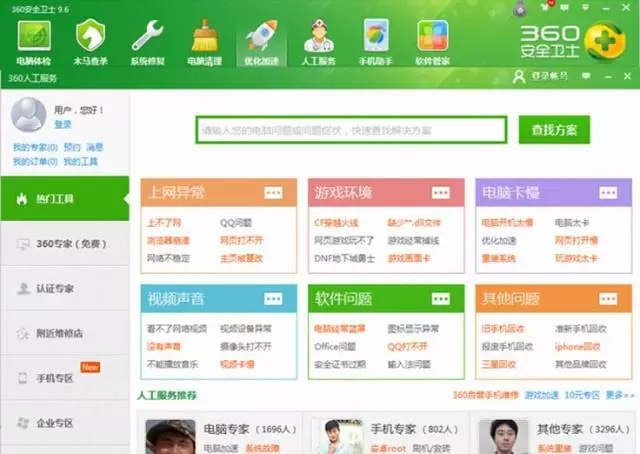Click the grey user avatar picture
This screenshot has width=640, height=454.
click(x=28, y=115)
